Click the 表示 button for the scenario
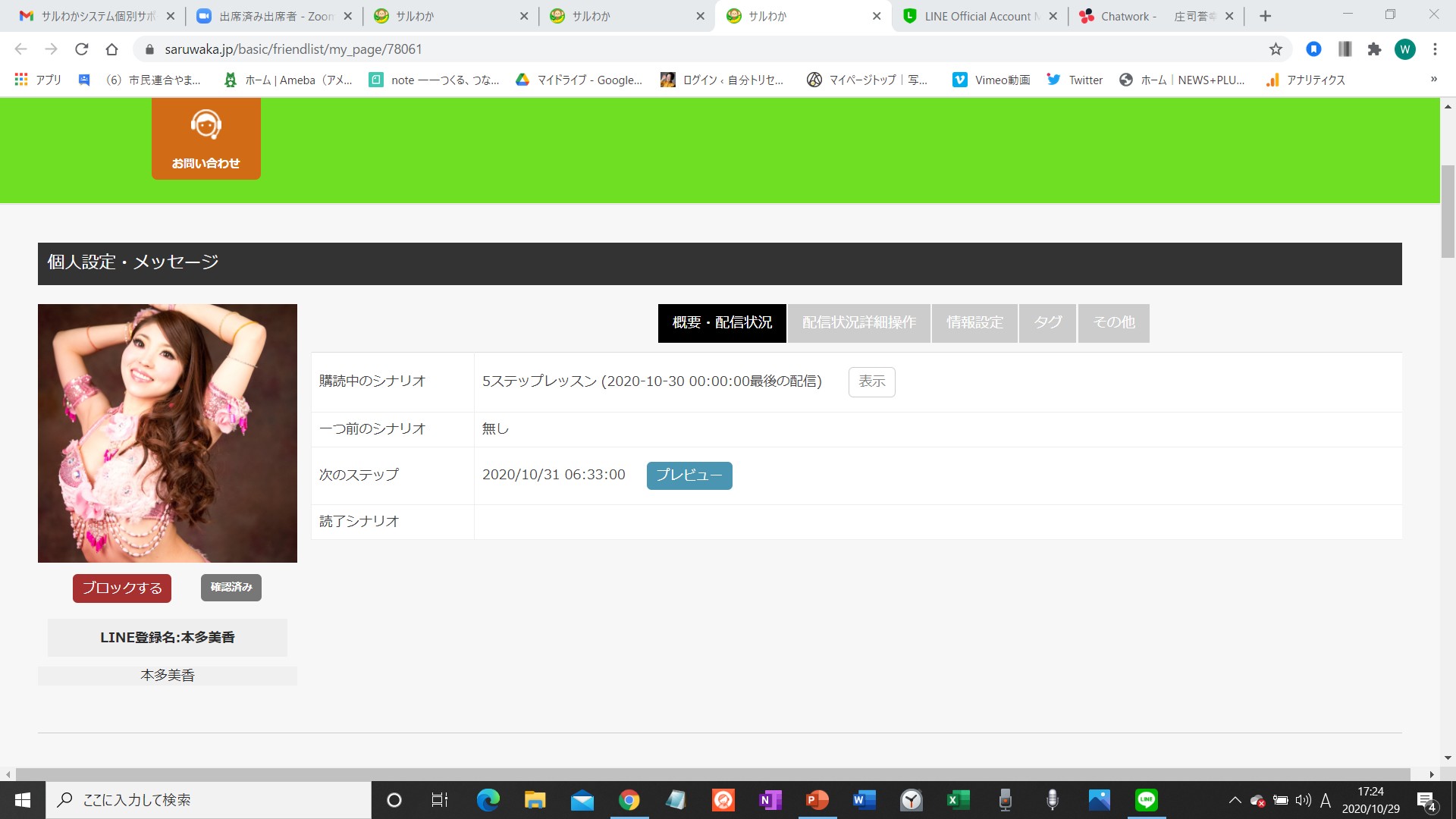 [871, 381]
